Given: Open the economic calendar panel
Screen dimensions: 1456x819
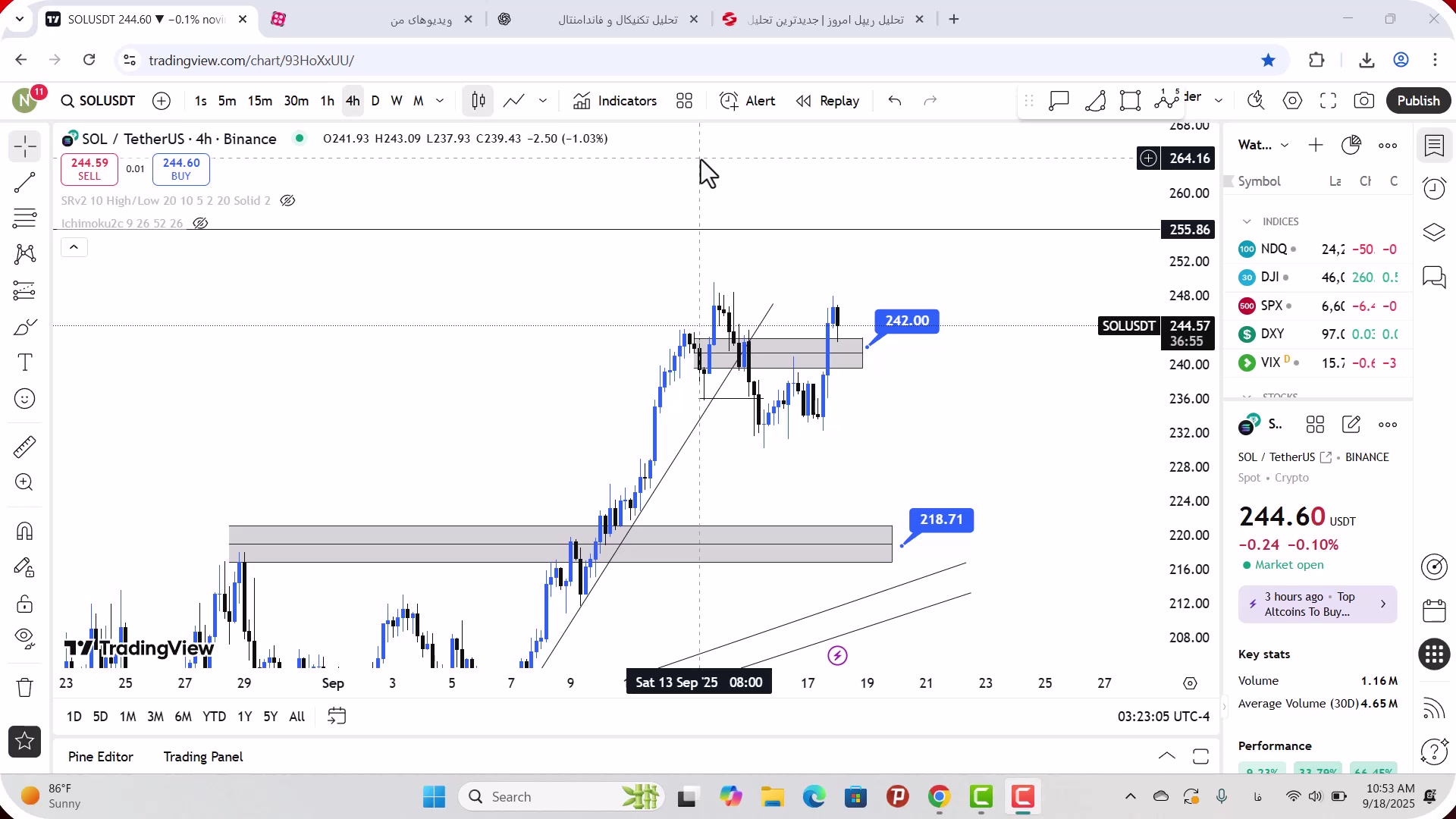Looking at the screenshot, I should tap(1434, 610).
